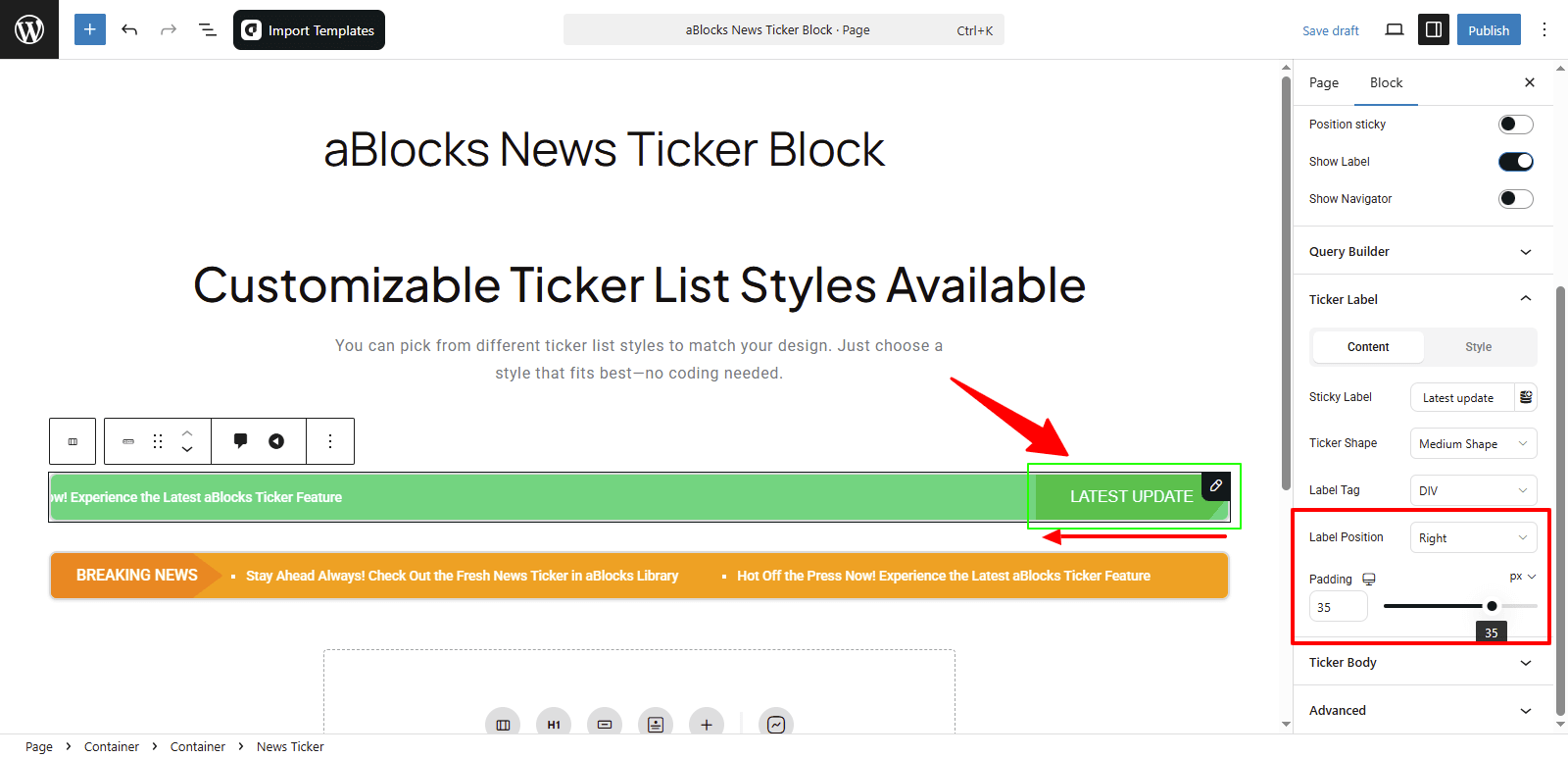The width and height of the screenshot is (1568, 758).
Task: Click the heading Customizable Ticker List Styles Available
Action: pos(639,285)
